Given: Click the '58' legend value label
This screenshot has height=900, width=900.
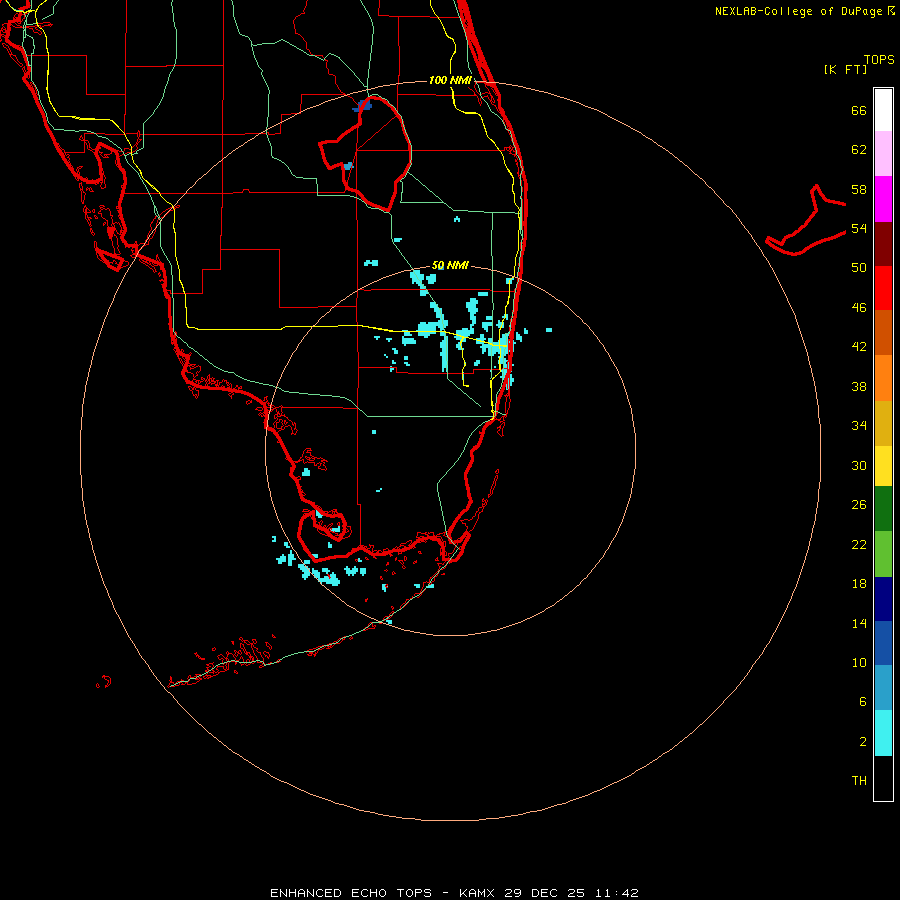Looking at the screenshot, I should coord(859,189).
